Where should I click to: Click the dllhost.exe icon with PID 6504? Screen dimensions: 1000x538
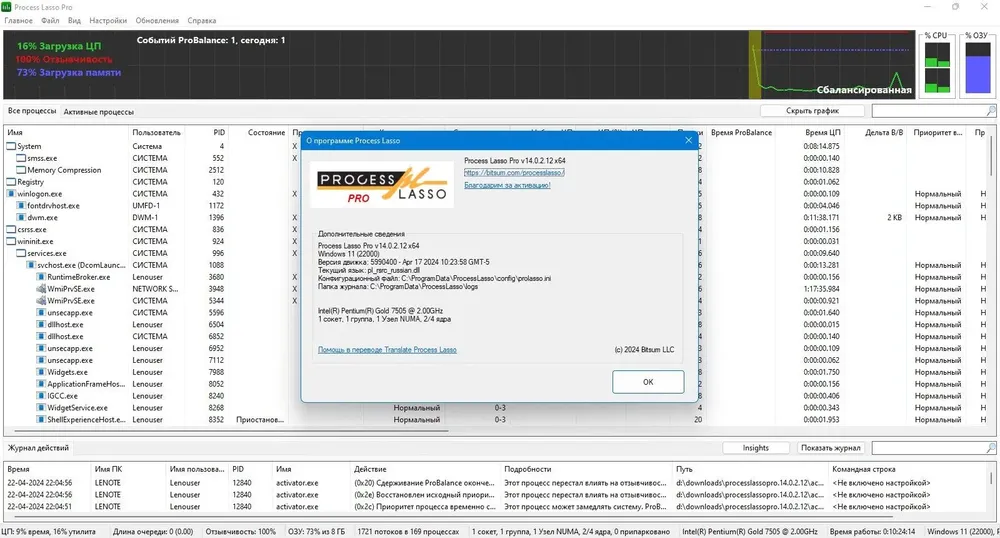41,324
